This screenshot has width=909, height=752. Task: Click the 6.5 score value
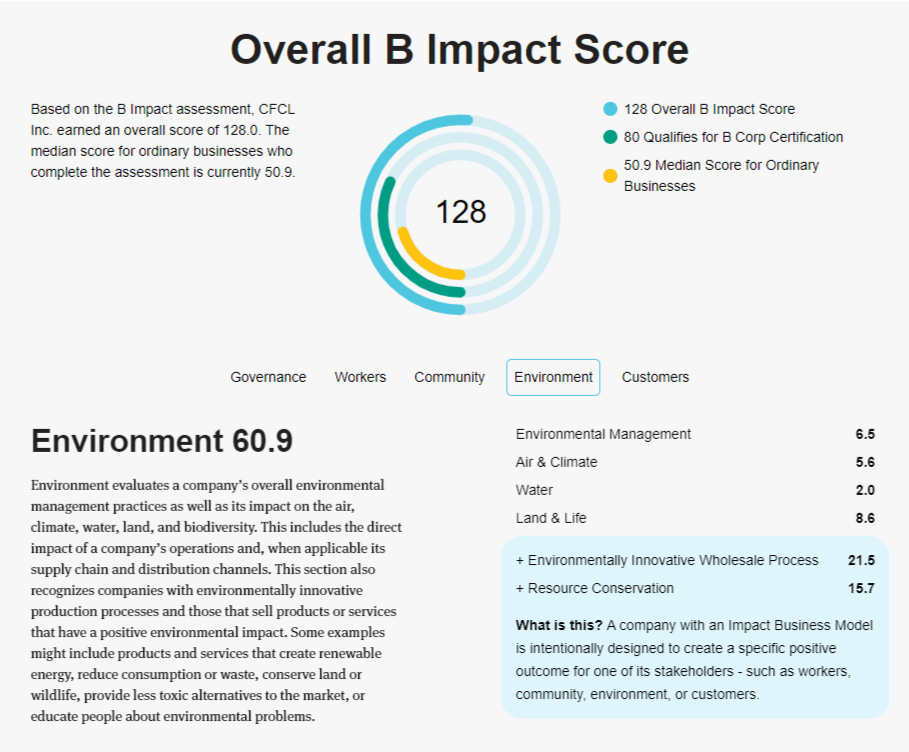865,434
